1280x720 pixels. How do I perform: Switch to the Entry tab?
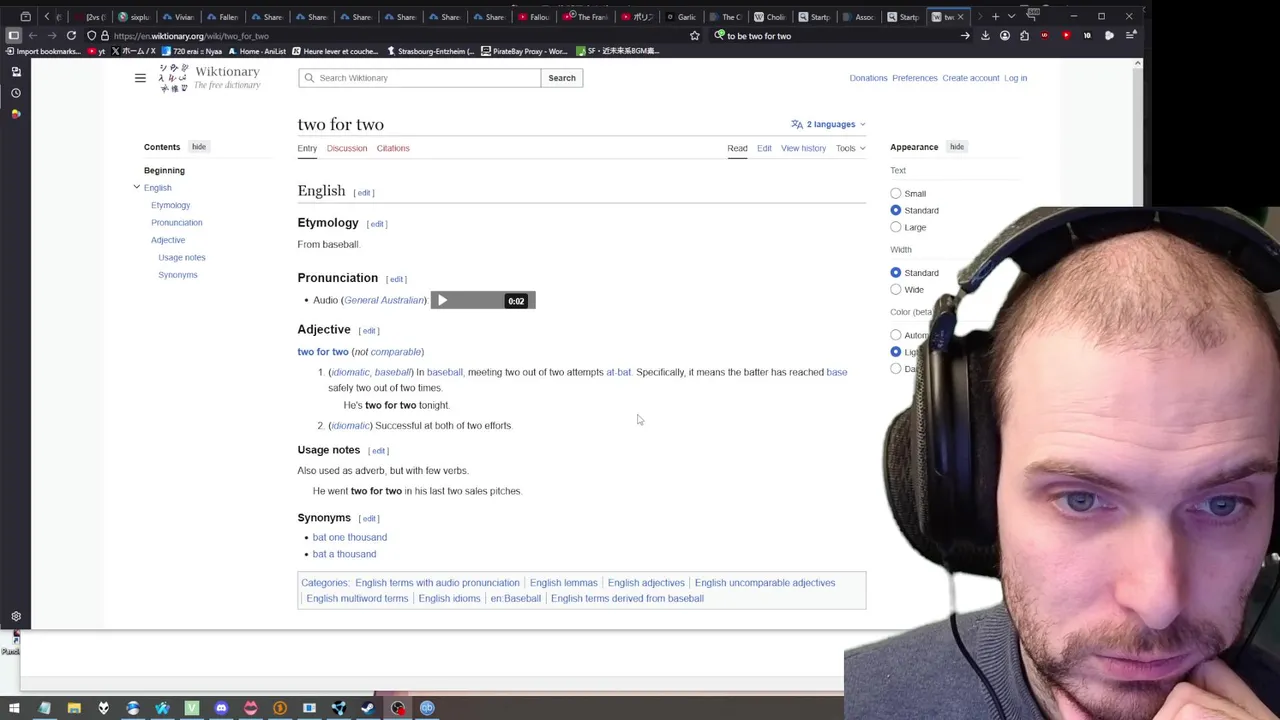(307, 148)
